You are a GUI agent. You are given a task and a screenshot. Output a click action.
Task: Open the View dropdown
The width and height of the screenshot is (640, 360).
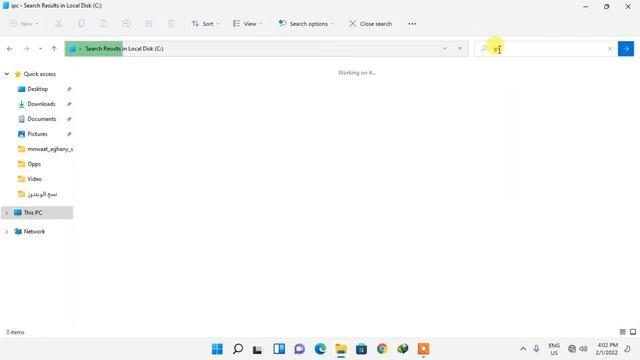(x=247, y=24)
